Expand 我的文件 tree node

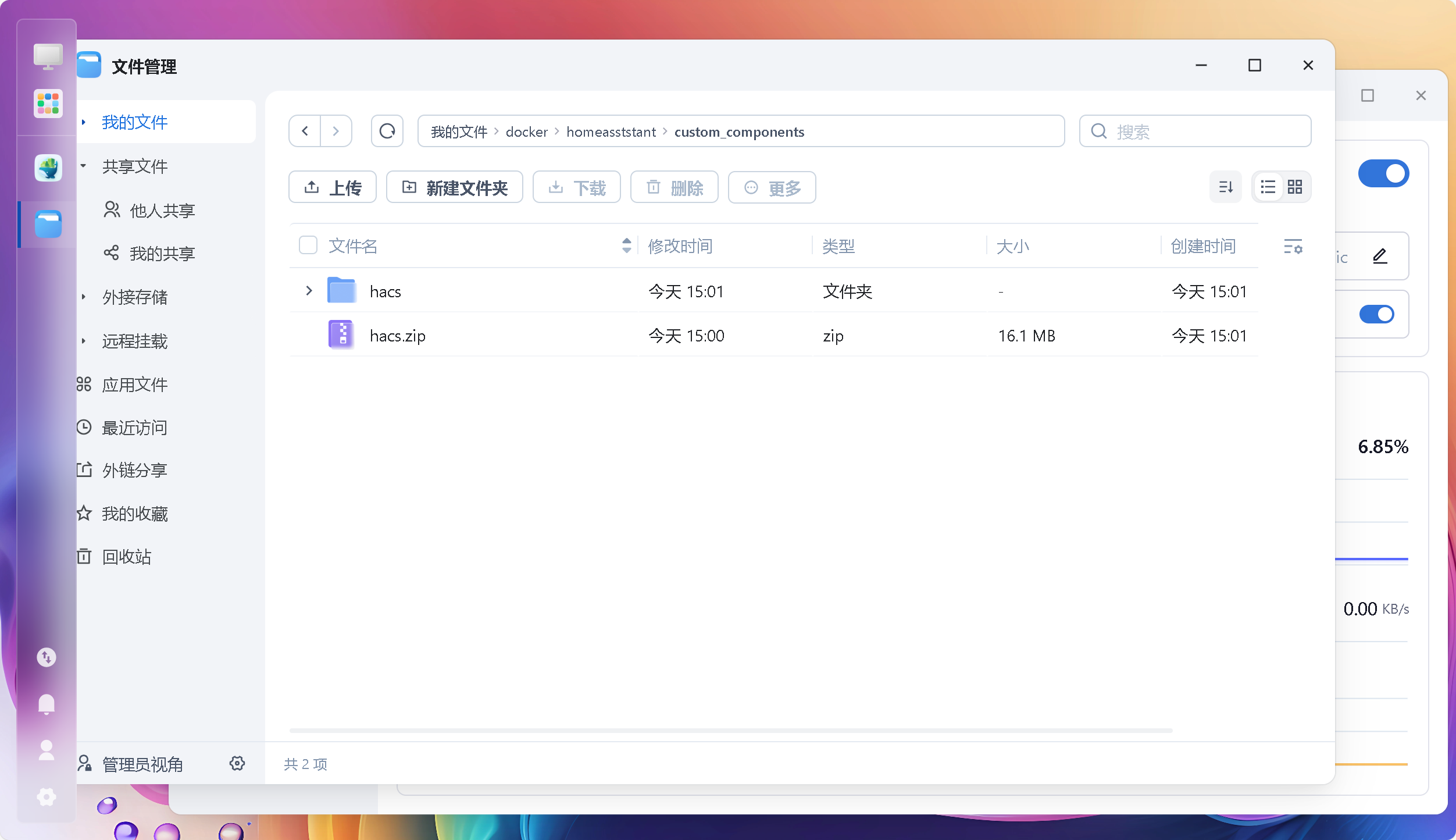(x=84, y=122)
